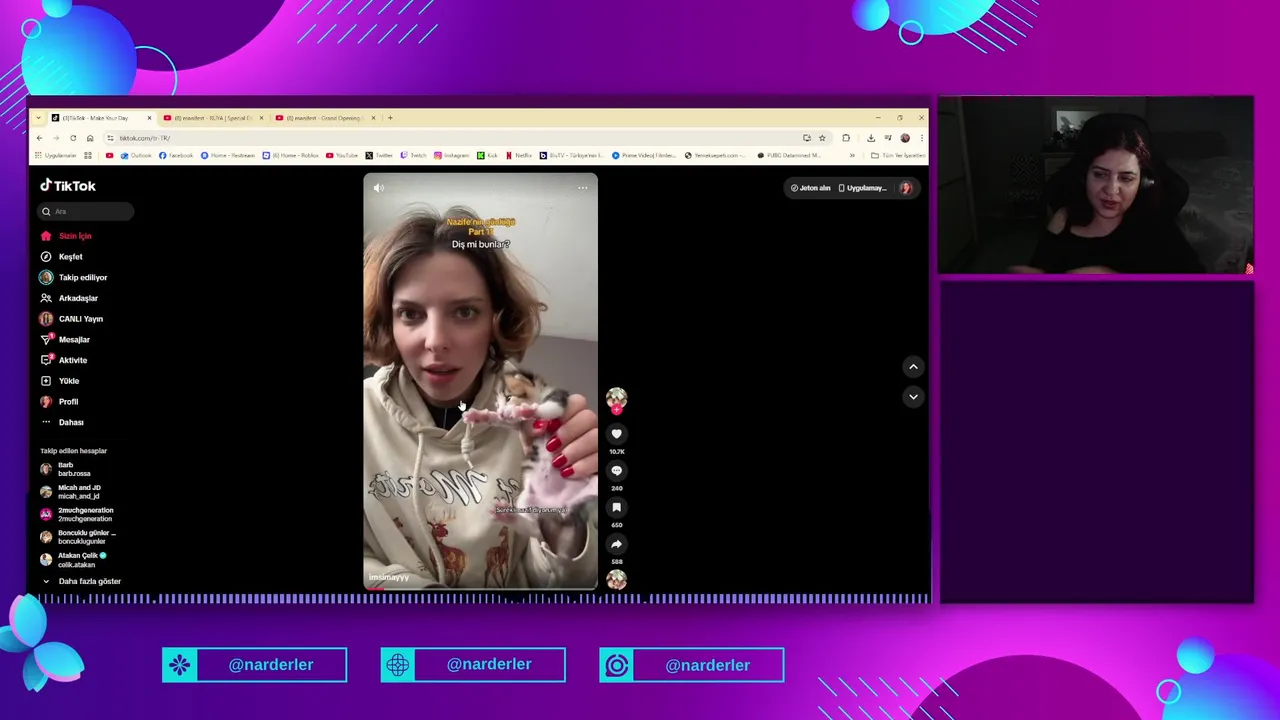This screenshot has height=720, width=1280.
Task: Open the Twitter bookmark
Action: coord(379,155)
